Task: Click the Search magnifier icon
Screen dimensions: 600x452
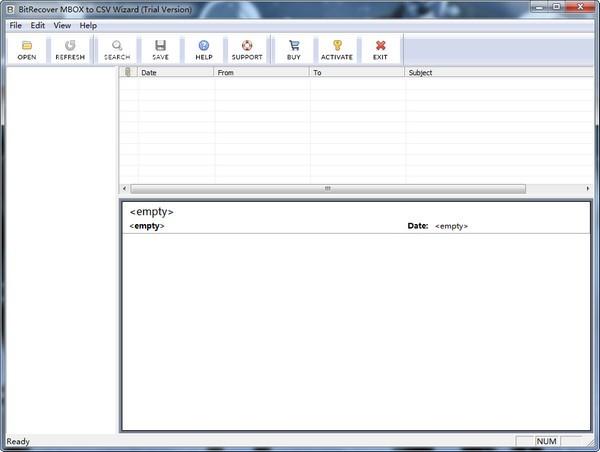Action: 117,46
